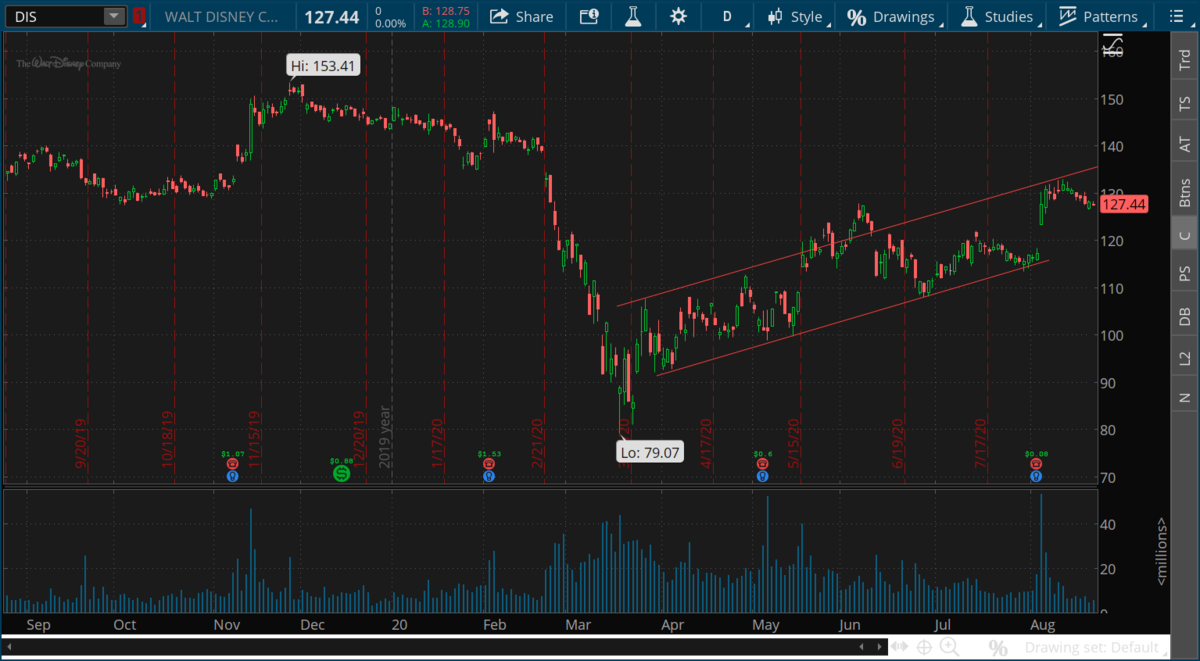Viewport: 1200px width, 661px height.
Task: Click the 6/19/20 expiration date marker
Action: 897,445
